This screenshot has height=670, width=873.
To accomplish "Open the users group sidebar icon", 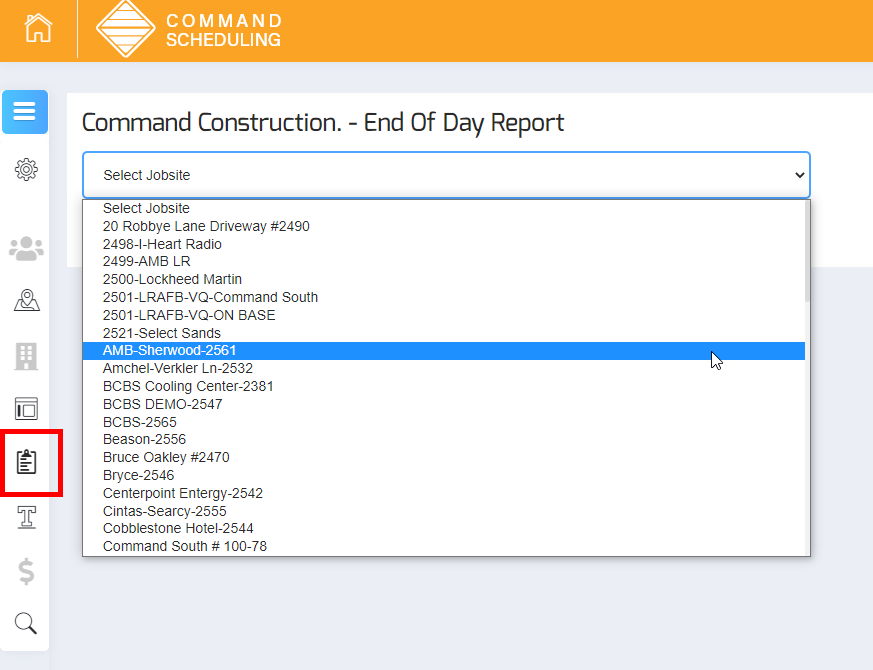I will (x=26, y=248).
